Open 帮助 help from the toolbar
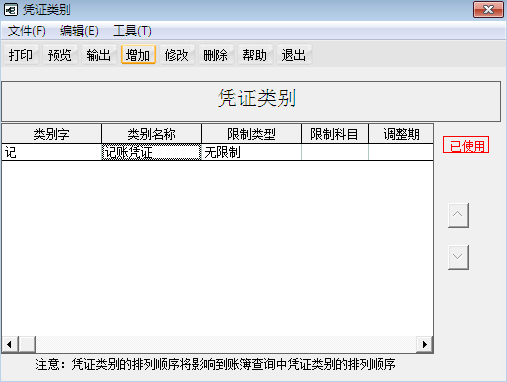The height and width of the screenshot is (382, 507). 255,55
